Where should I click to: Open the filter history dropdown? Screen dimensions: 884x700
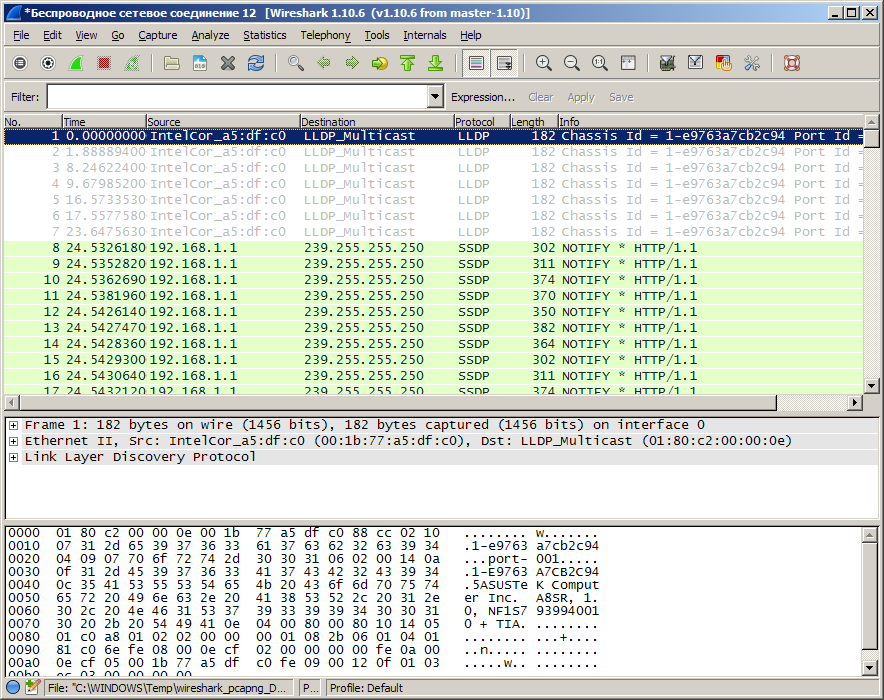(x=435, y=96)
